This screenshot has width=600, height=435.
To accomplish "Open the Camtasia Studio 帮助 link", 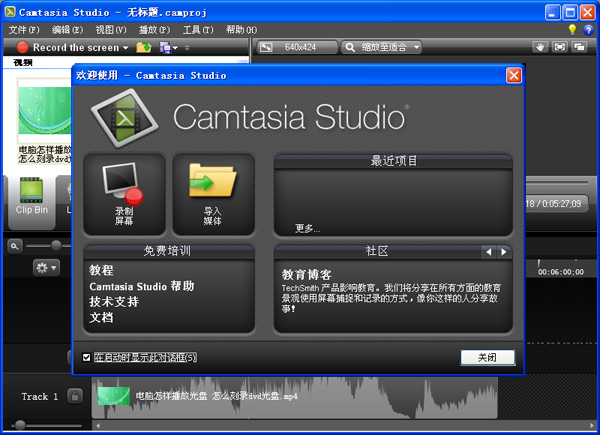I will (142, 286).
